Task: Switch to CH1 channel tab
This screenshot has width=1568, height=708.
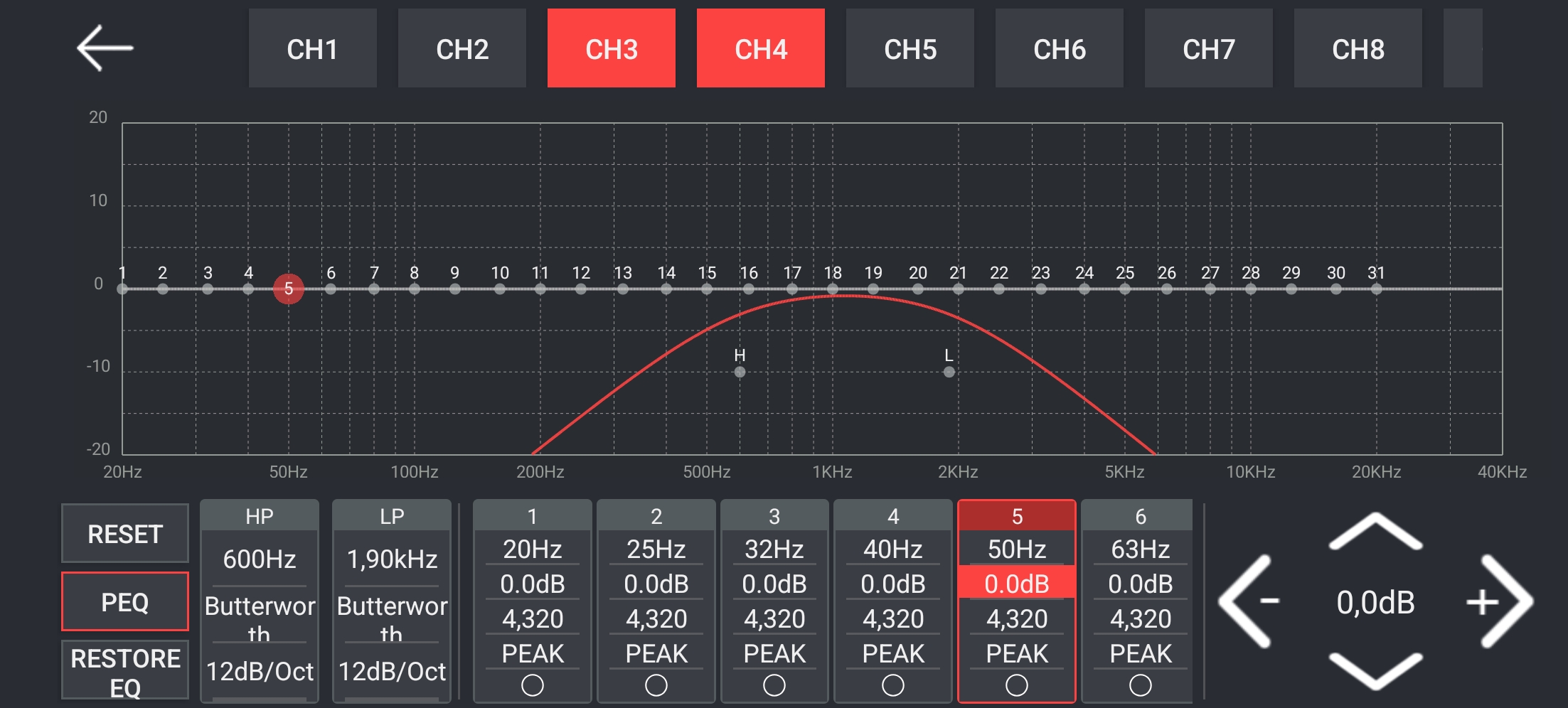Action: (x=312, y=49)
